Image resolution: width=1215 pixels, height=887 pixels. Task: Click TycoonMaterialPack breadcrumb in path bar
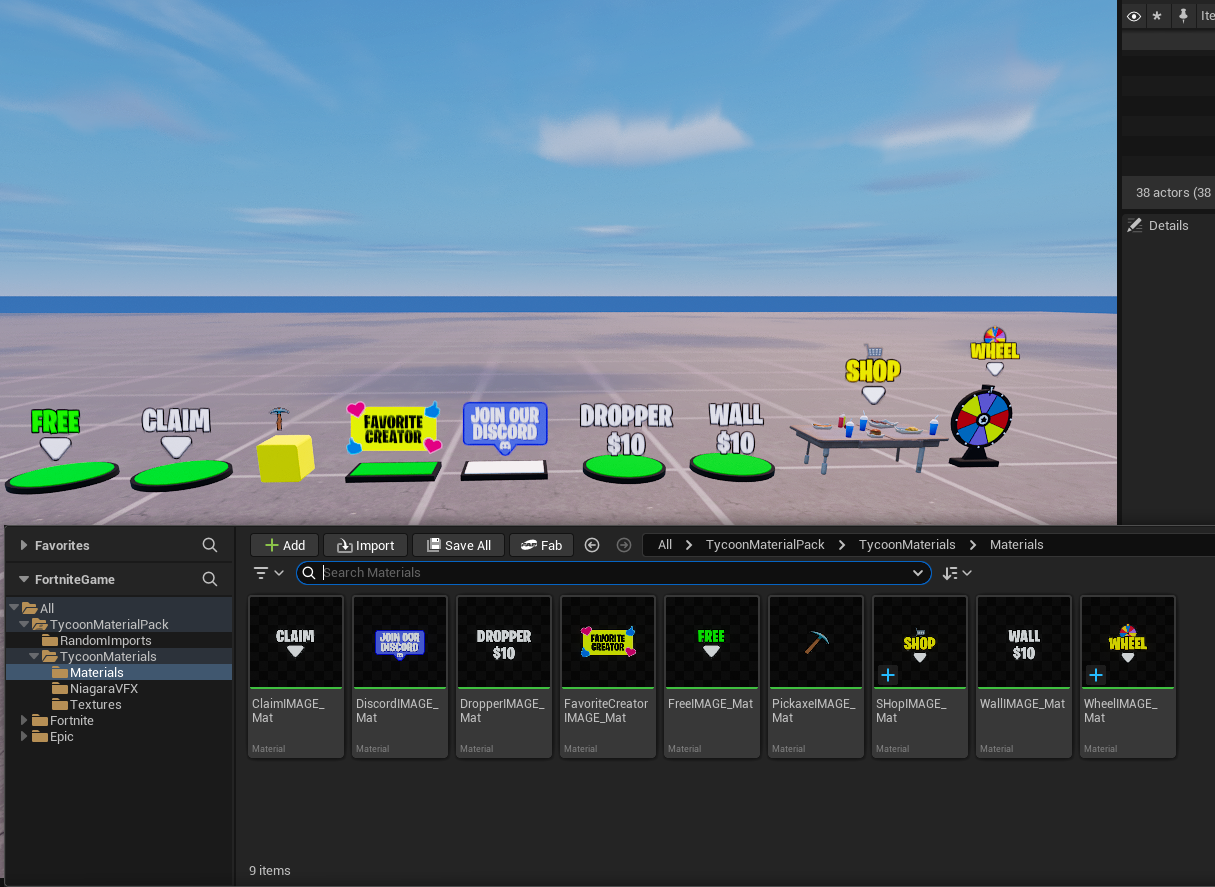pos(765,545)
